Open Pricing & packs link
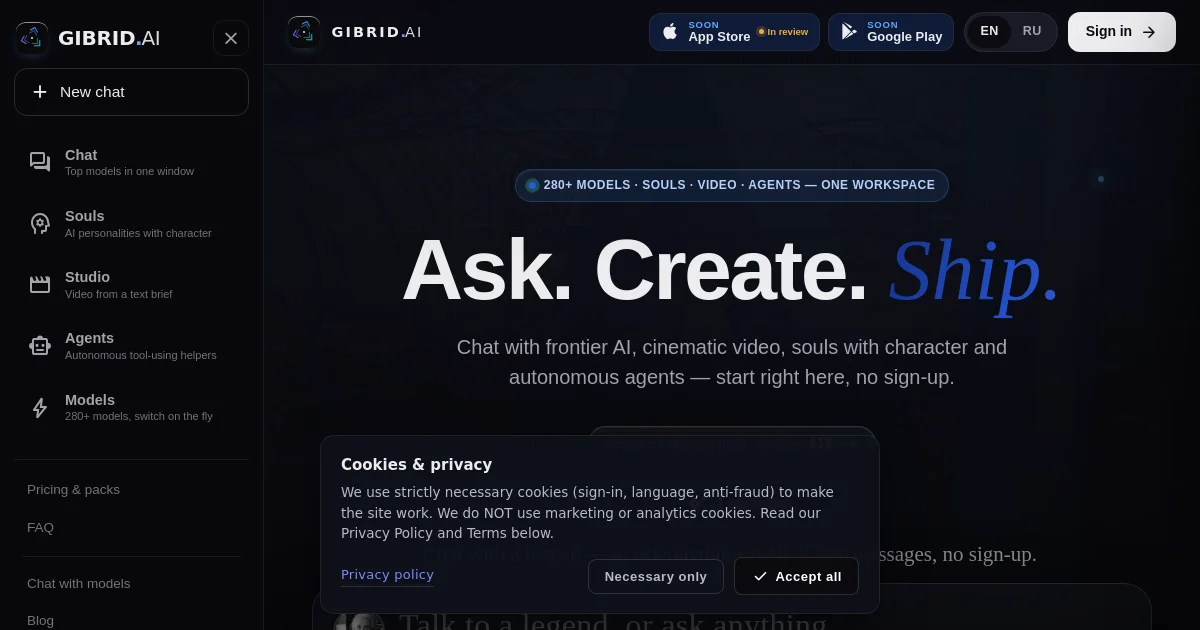The height and width of the screenshot is (630, 1200). click(73, 490)
